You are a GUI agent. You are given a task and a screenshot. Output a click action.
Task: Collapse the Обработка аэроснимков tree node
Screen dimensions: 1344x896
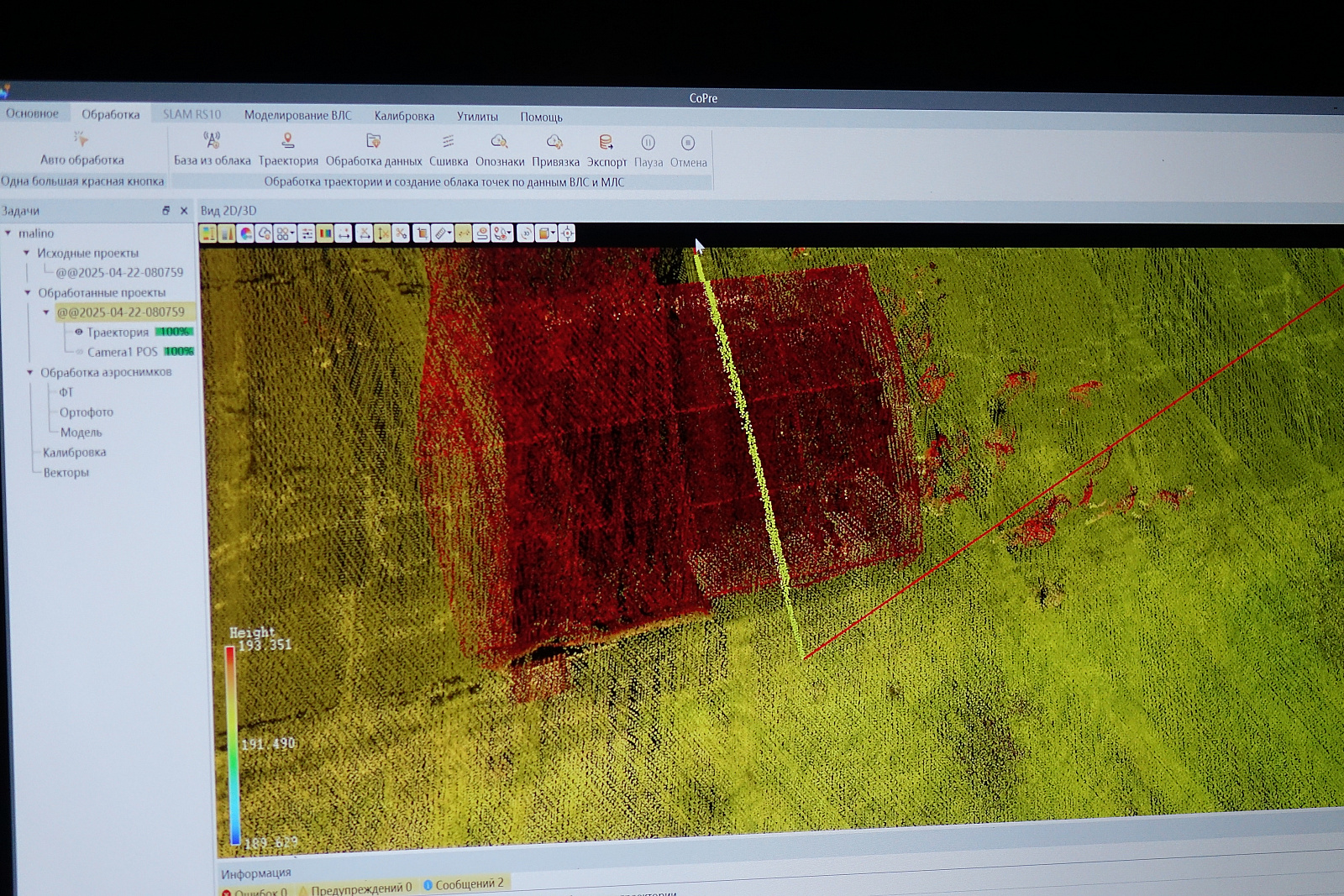pyautogui.click(x=30, y=372)
